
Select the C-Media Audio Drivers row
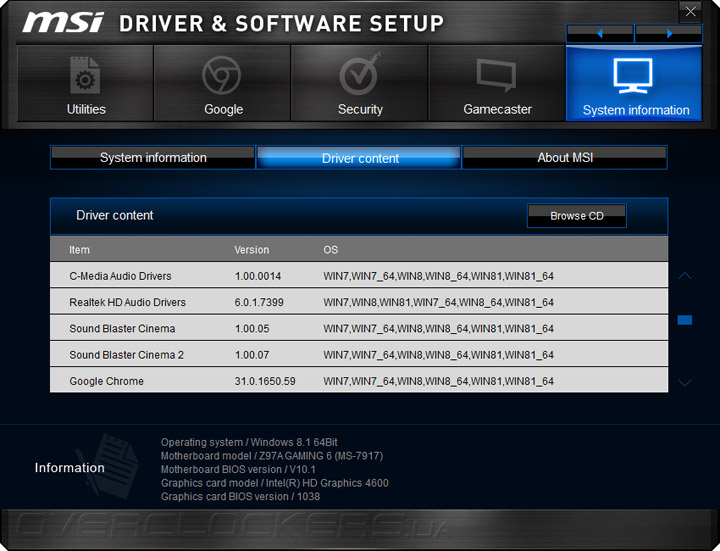pos(359,276)
